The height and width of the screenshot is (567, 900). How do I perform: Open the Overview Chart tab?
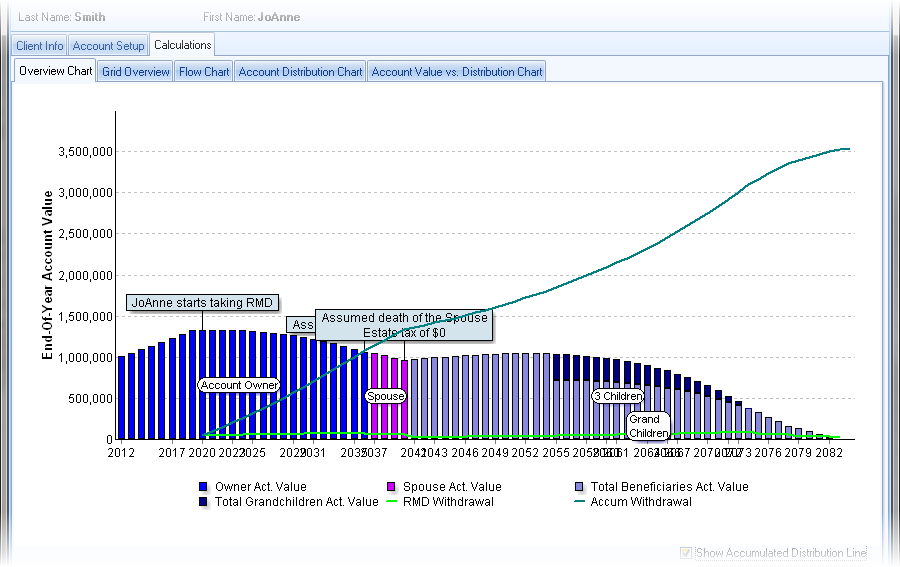click(55, 71)
